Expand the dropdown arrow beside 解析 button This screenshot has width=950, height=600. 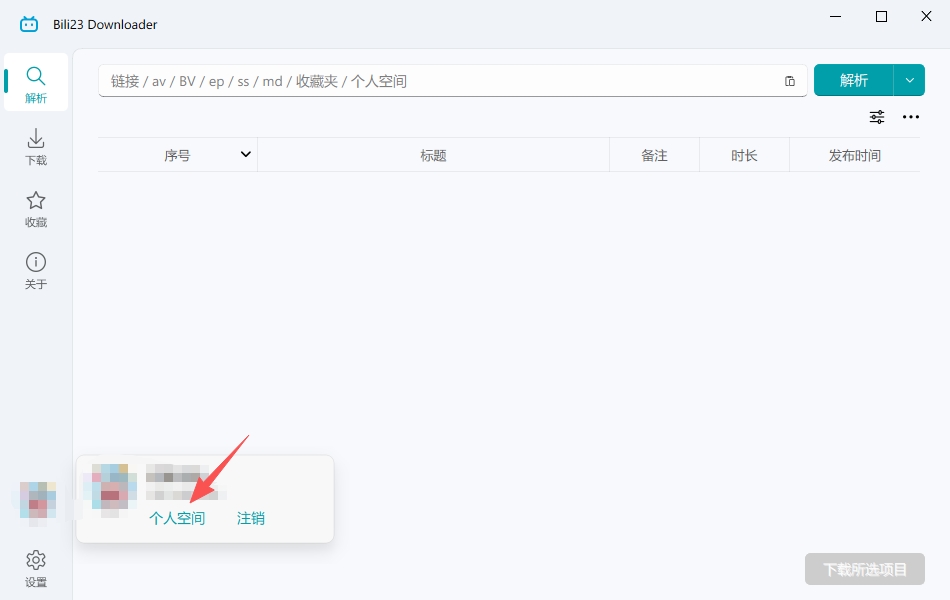coord(909,80)
